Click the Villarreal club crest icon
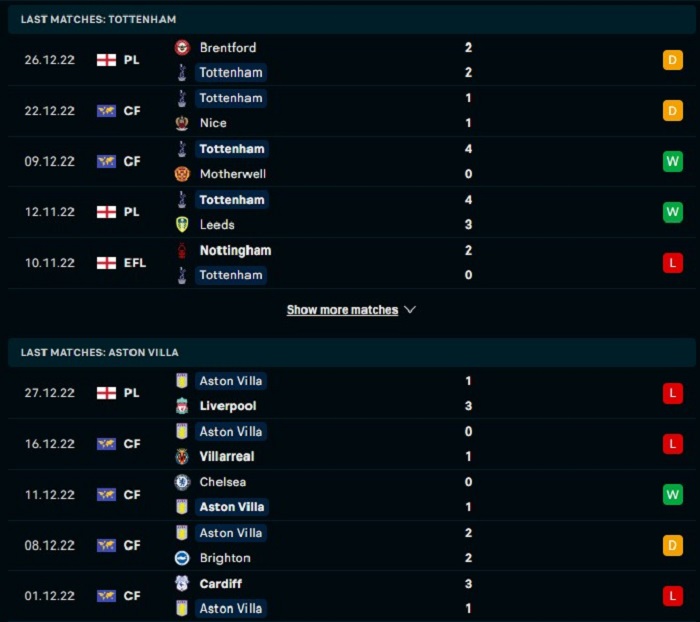The height and width of the screenshot is (622, 700). (182, 456)
